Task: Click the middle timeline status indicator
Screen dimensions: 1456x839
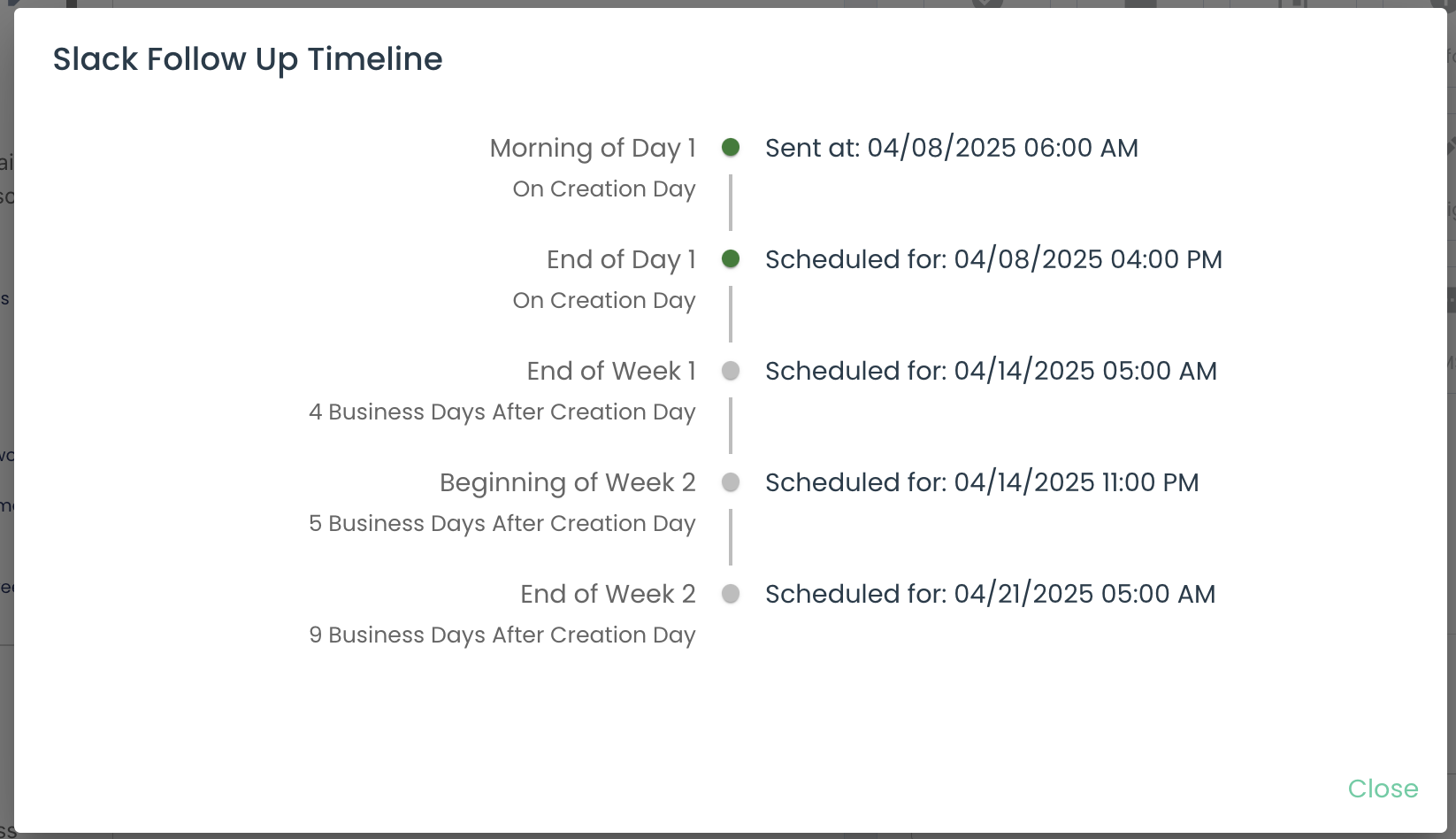Action: pyautogui.click(x=731, y=371)
